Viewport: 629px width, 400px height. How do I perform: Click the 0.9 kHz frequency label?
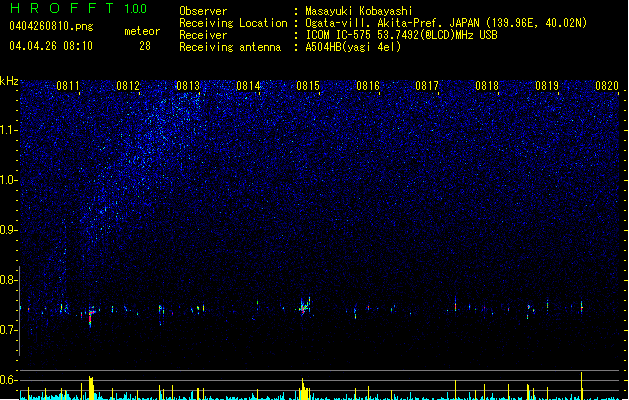click(x=9, y=230)
